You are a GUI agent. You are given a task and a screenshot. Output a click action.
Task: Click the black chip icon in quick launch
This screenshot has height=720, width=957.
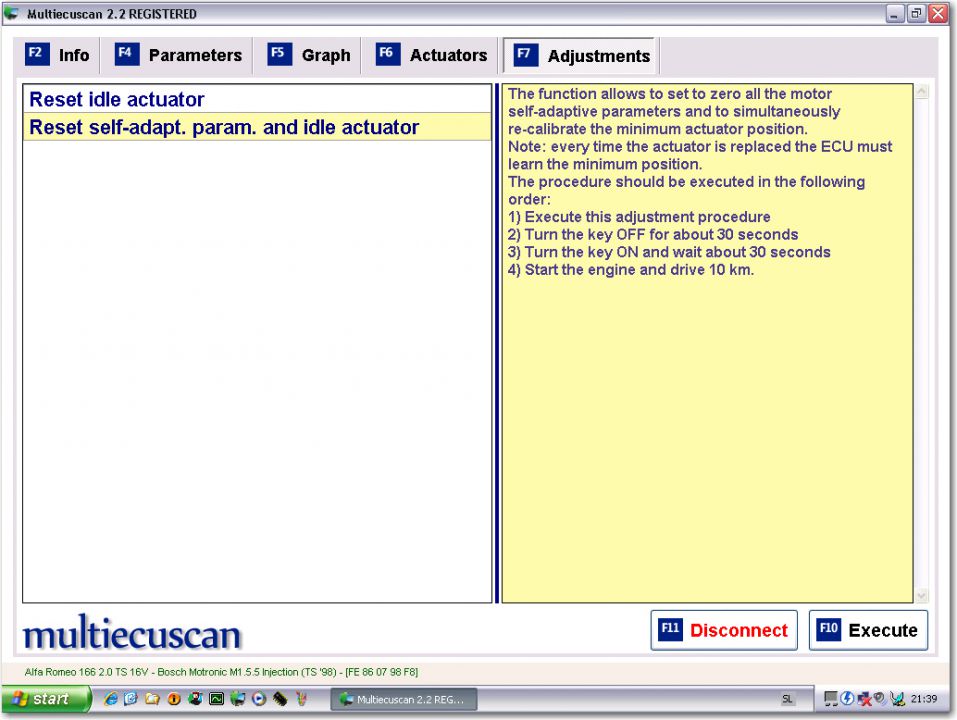pyautogui.click(x=280, y=699)
